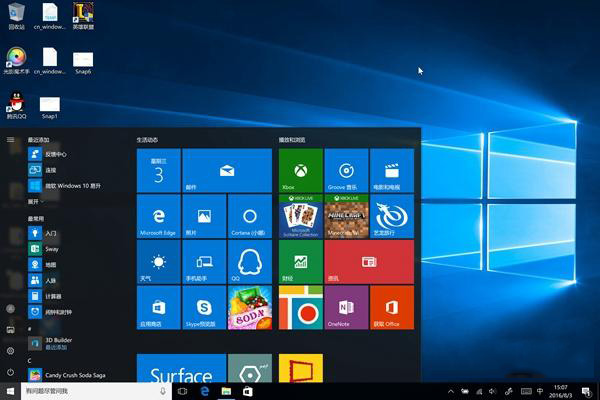This screenshot has width=600, height=400.
Task: Select the Snap6 desktop file
Action: pyautogui.click(x=83, y=63)
